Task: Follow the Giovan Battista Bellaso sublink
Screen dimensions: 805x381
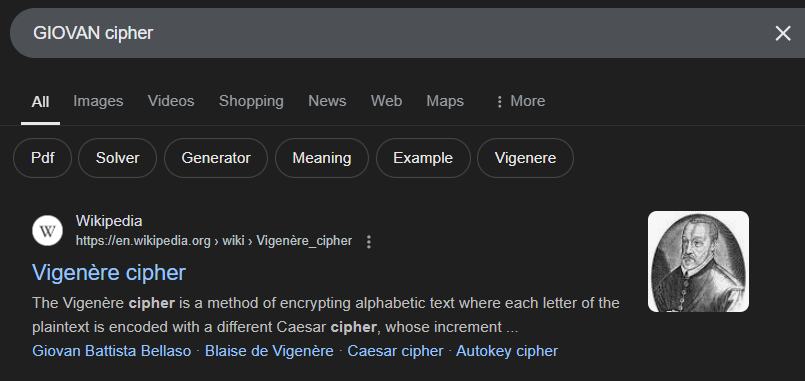Action: (111, 351)
